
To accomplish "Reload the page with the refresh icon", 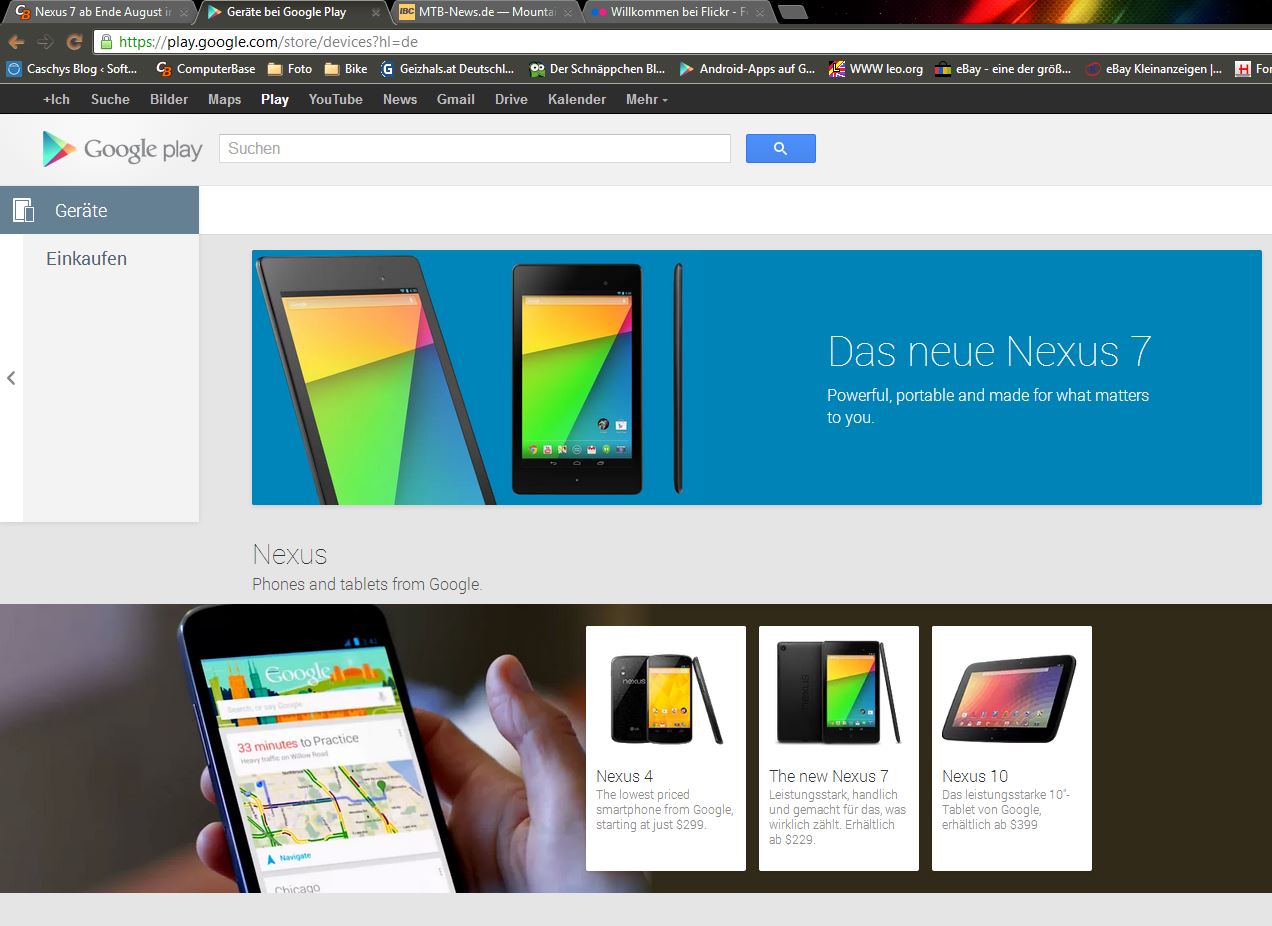I will (74, 42).
